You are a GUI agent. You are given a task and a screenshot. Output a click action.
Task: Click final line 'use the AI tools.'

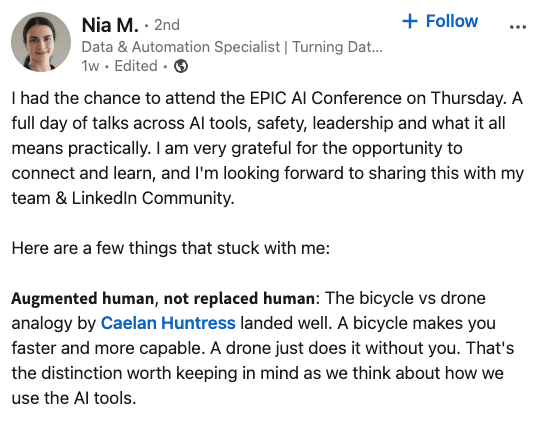74,398
